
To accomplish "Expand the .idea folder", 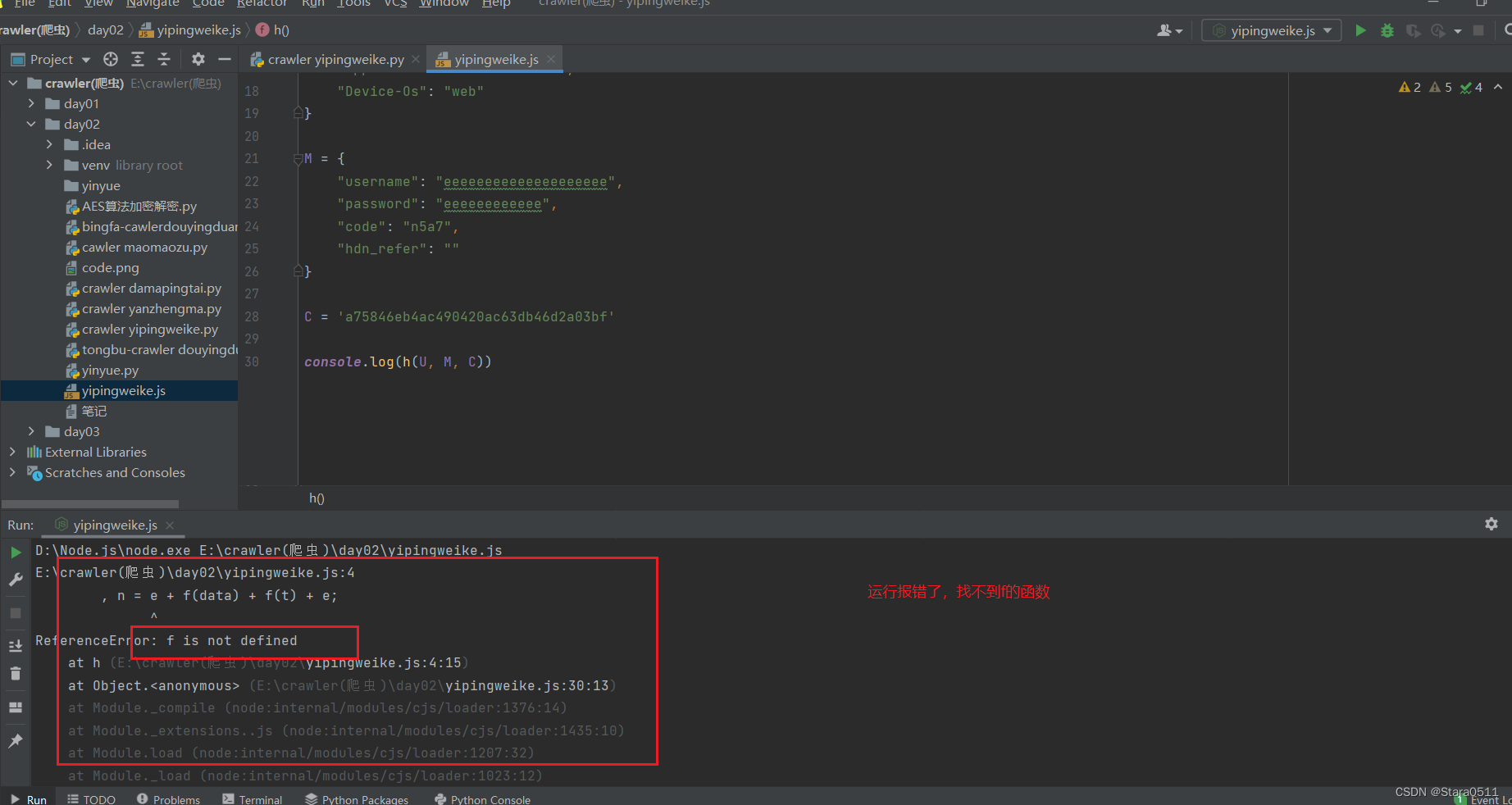I will point(49,144).
